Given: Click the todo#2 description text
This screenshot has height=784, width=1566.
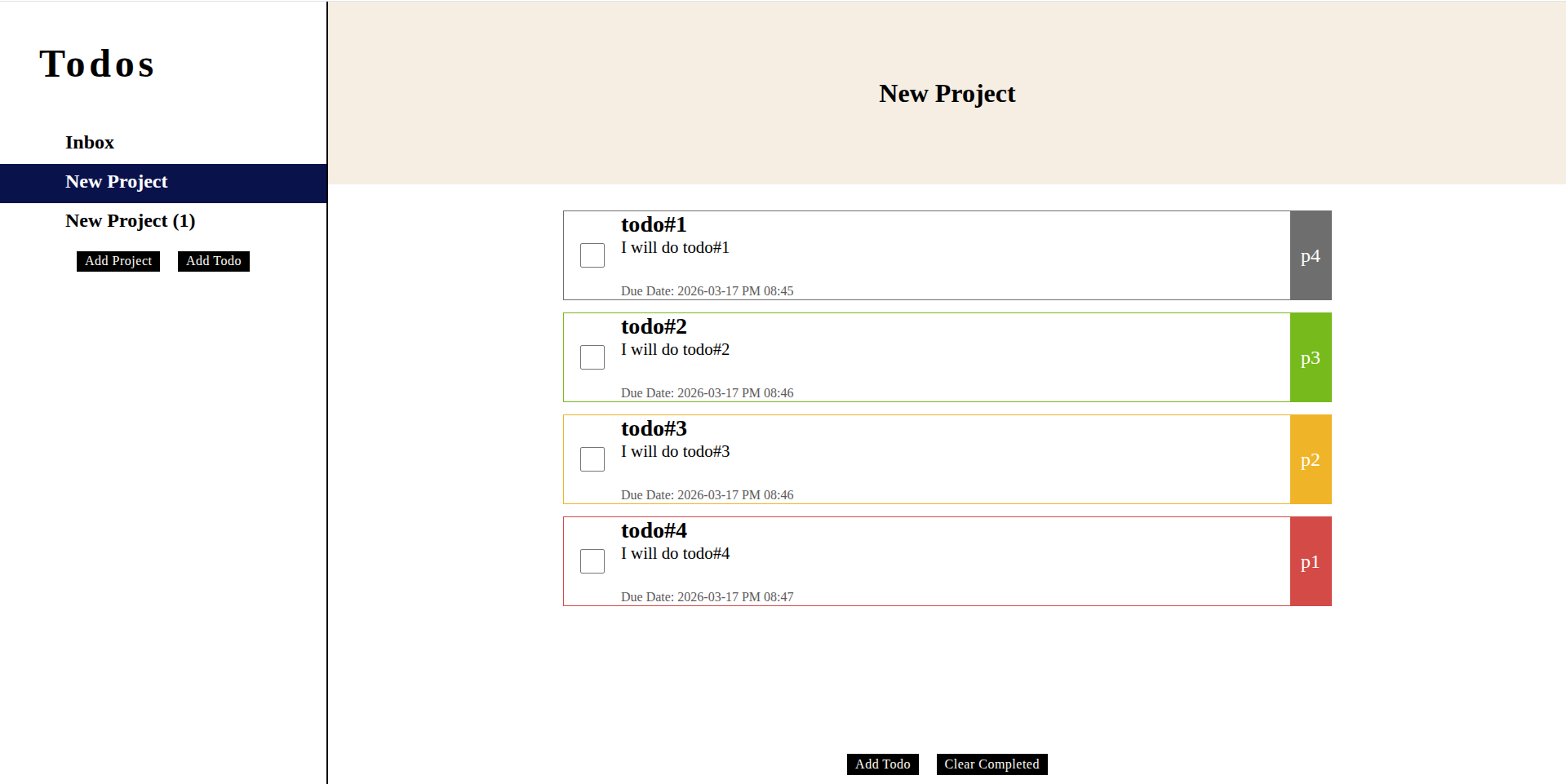Looking at the screenshot, I should pos(675,350).
